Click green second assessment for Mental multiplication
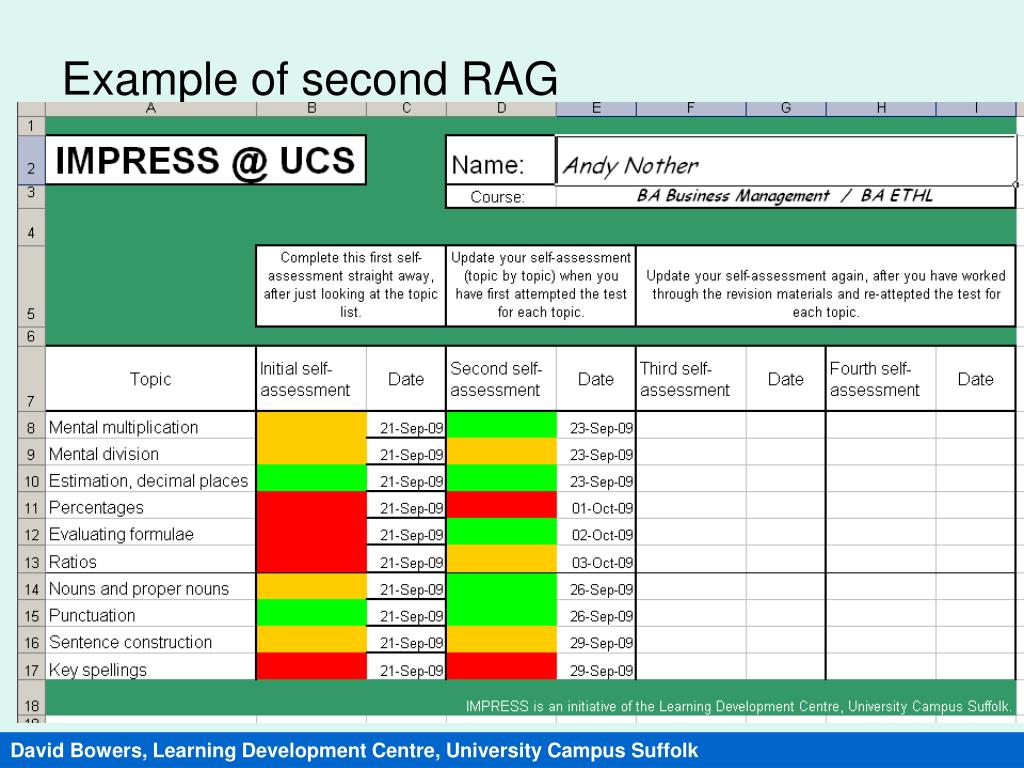The width and height of the screenshot is (1024, 768). coord(502,425)
